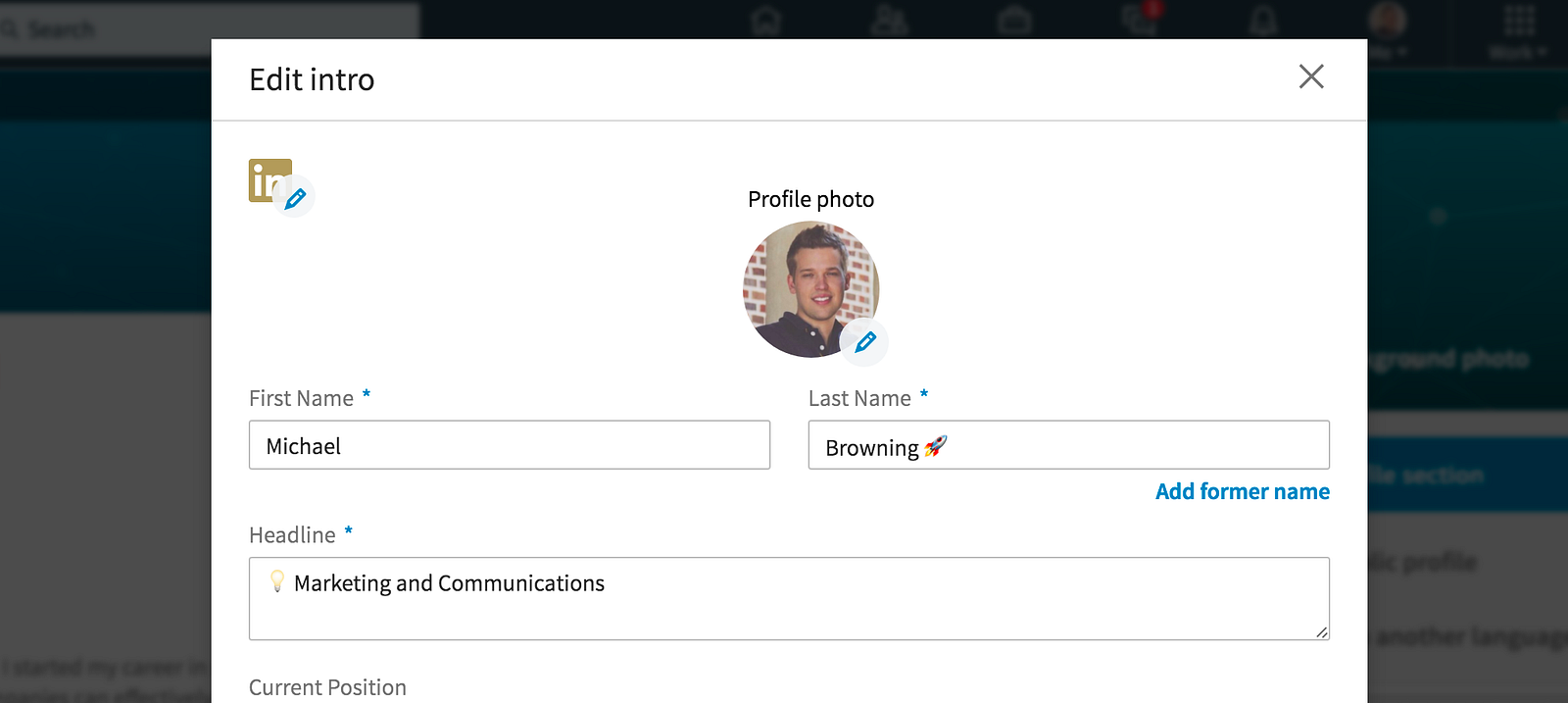This screenshot has width=1568, height=703.
Task: Open the Home icon in the nav bar
Action: tap(765, 22)
